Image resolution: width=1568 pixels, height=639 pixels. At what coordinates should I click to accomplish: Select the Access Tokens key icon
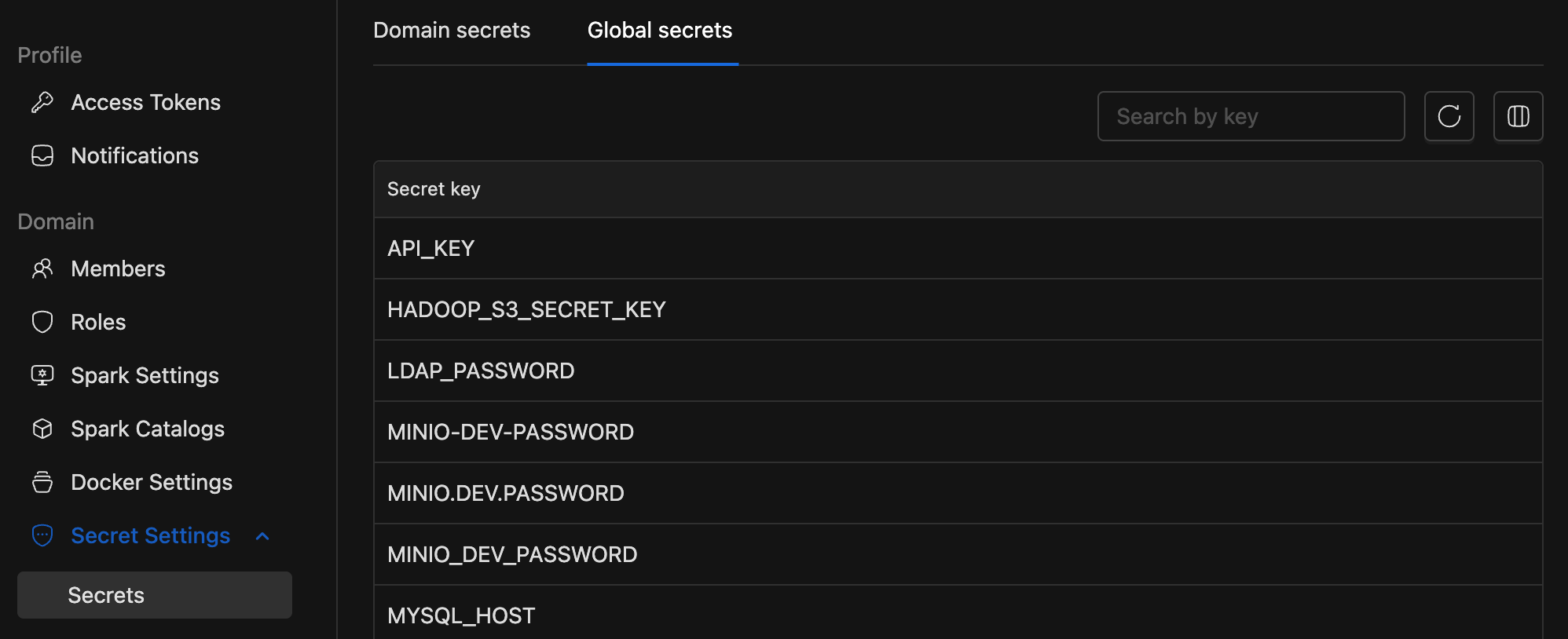point(43,102)
